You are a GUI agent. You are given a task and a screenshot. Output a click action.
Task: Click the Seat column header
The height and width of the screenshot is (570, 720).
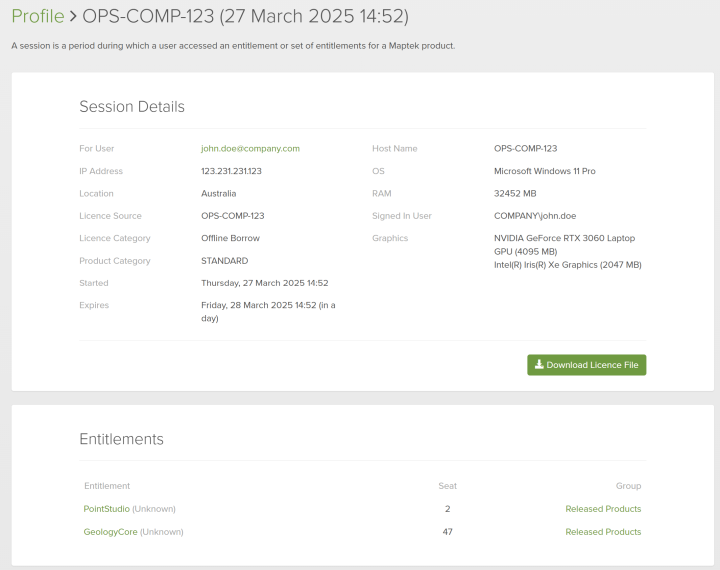(447, 486)
